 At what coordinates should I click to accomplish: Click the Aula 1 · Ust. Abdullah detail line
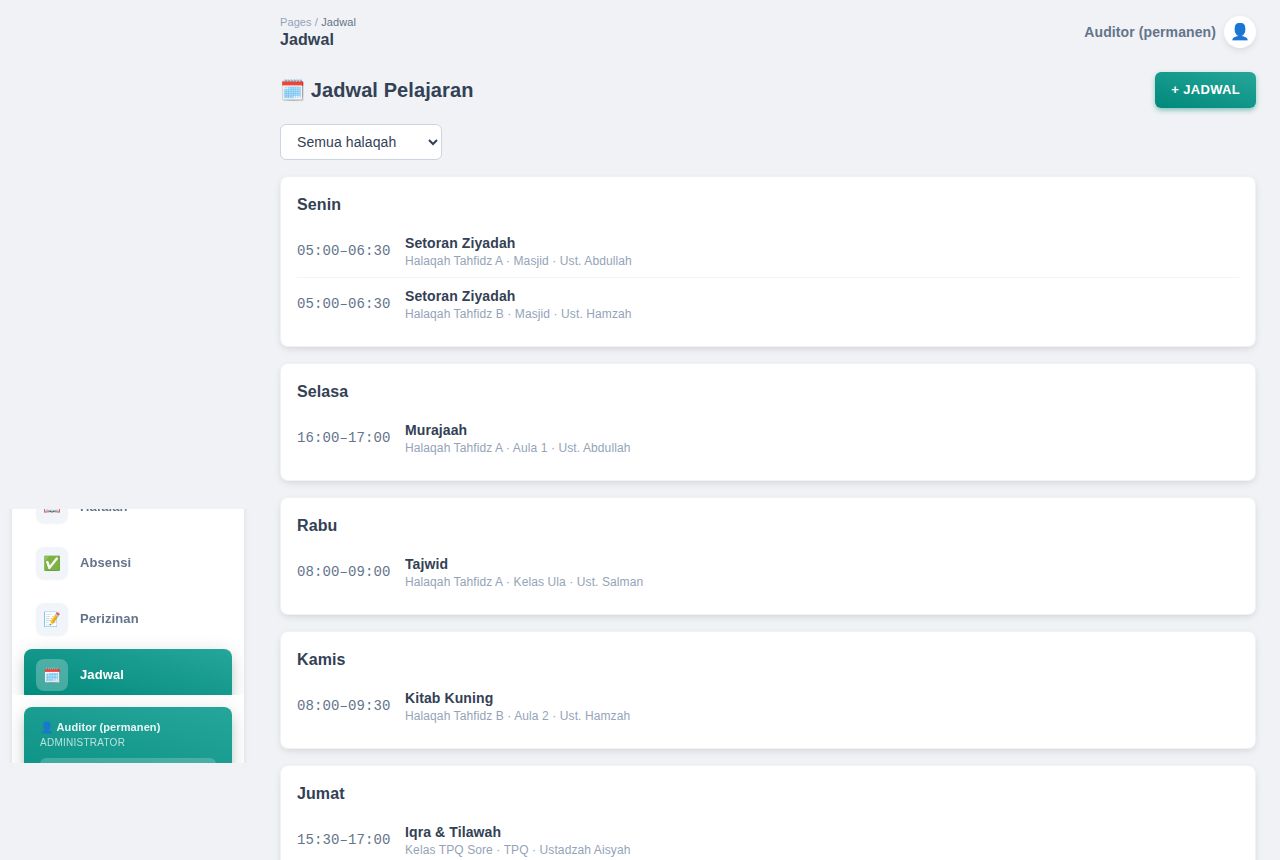click(x=518, y=448)
